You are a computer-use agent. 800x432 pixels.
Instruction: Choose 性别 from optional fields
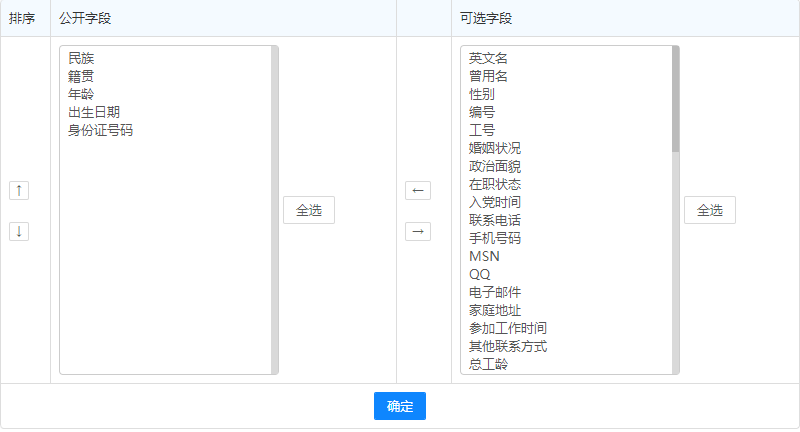482,94
